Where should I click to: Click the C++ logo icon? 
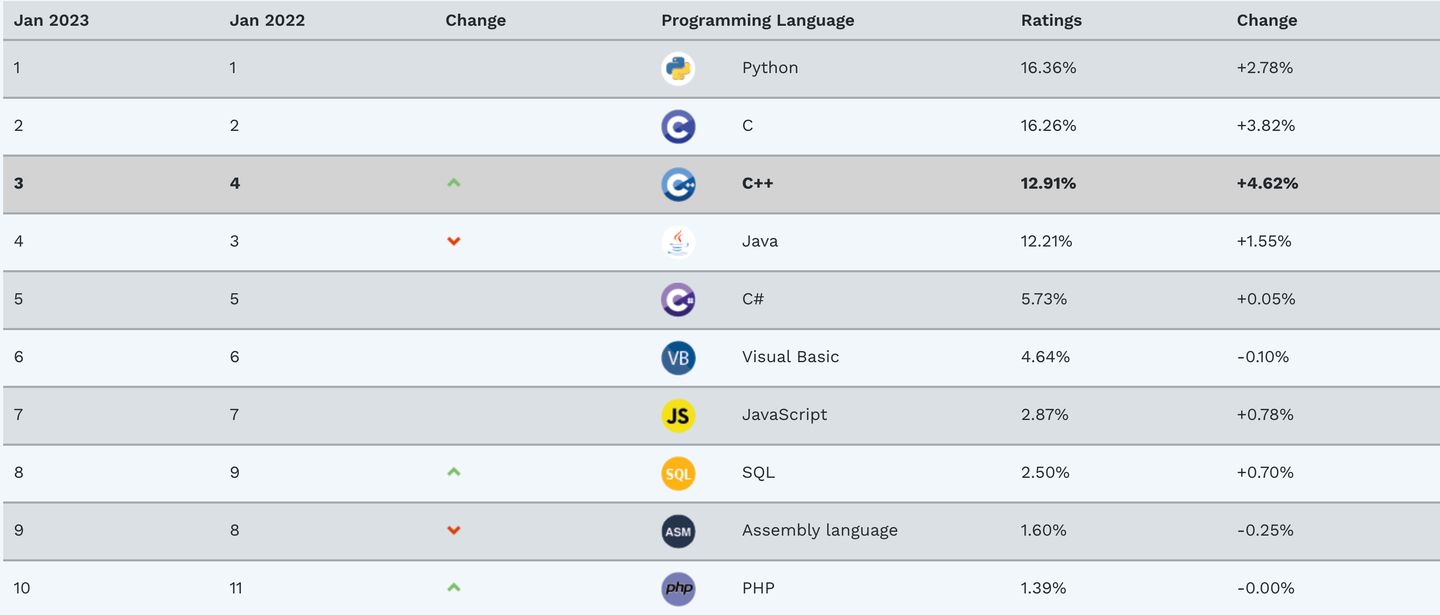point(678,184)
